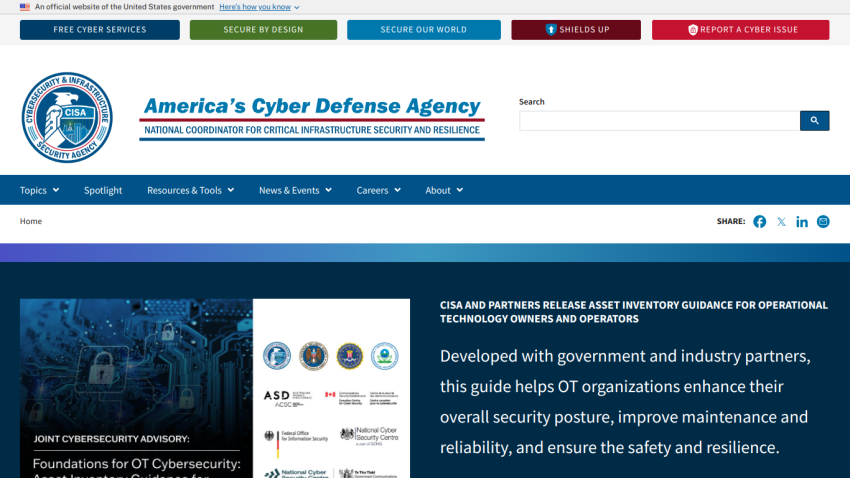Image resolution: width=850 pixels, height=478 pixels.
Task: Expand News & Events menu
Action: click(295, 190)
